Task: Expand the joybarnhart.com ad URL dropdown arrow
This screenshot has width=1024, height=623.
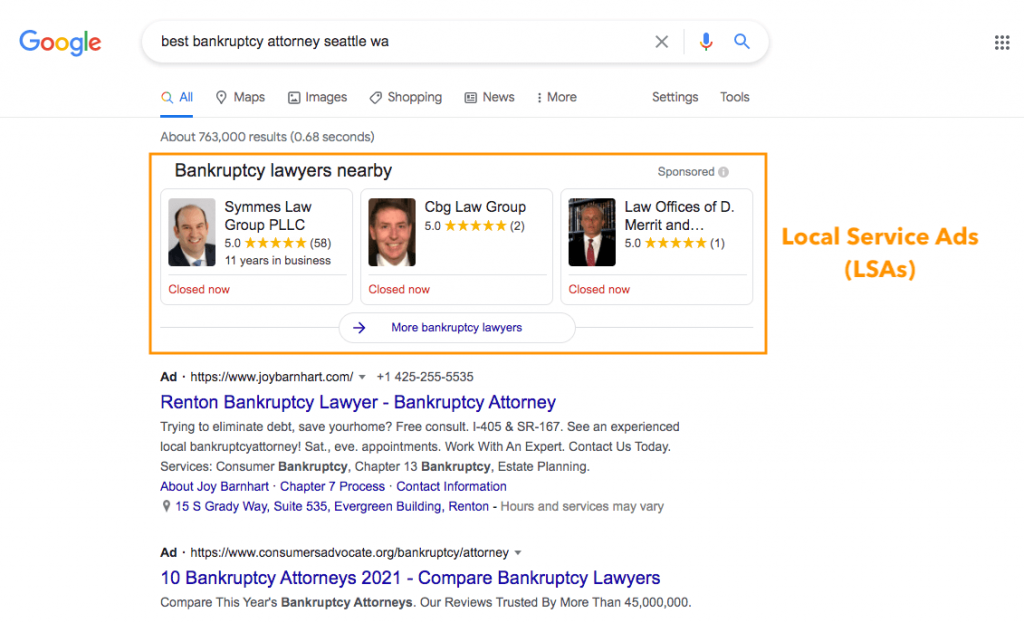Action: (x=362, y=378)
